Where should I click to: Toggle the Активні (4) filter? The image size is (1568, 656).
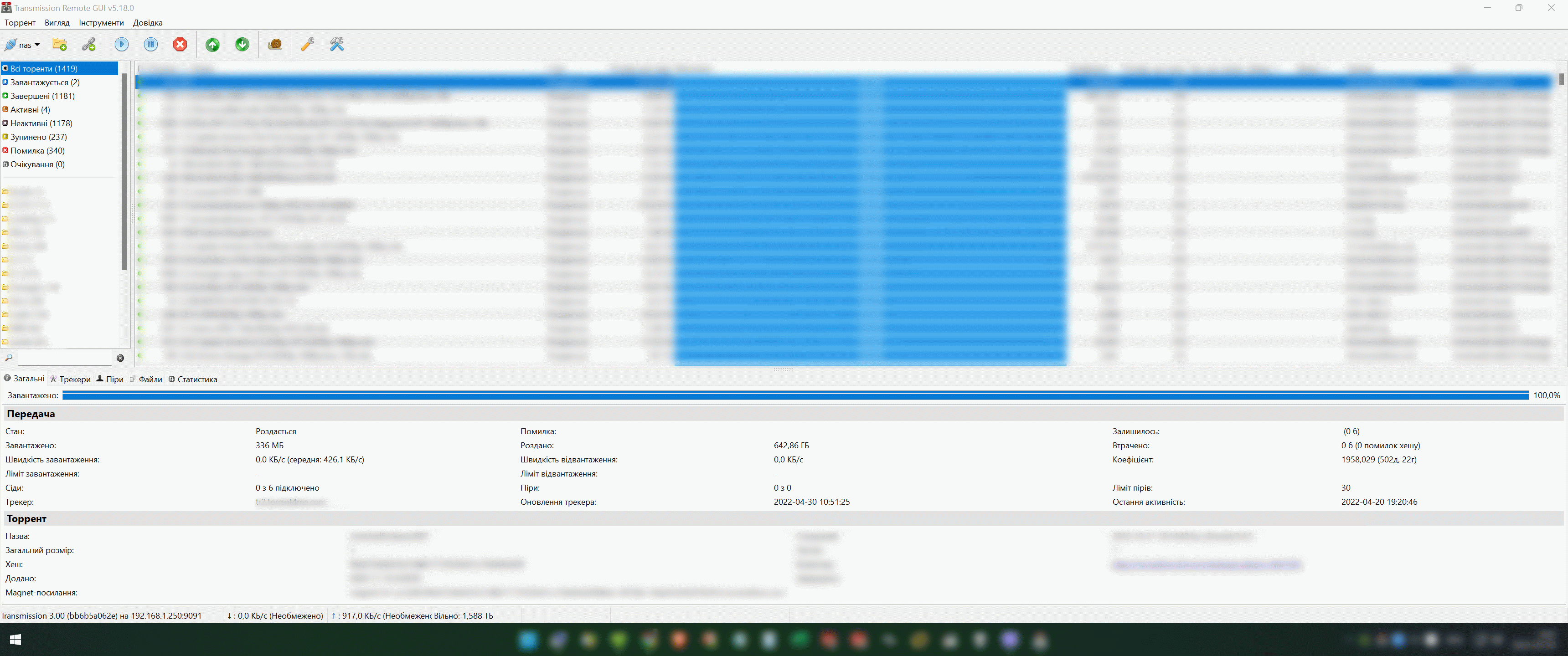point(29,109)
